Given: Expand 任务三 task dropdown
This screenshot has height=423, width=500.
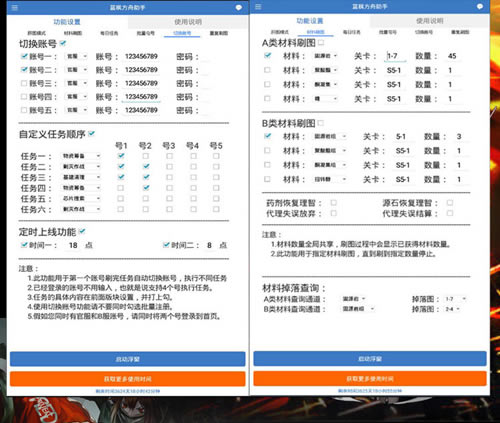Looking at the screenshot, I should tap(81, 177).
